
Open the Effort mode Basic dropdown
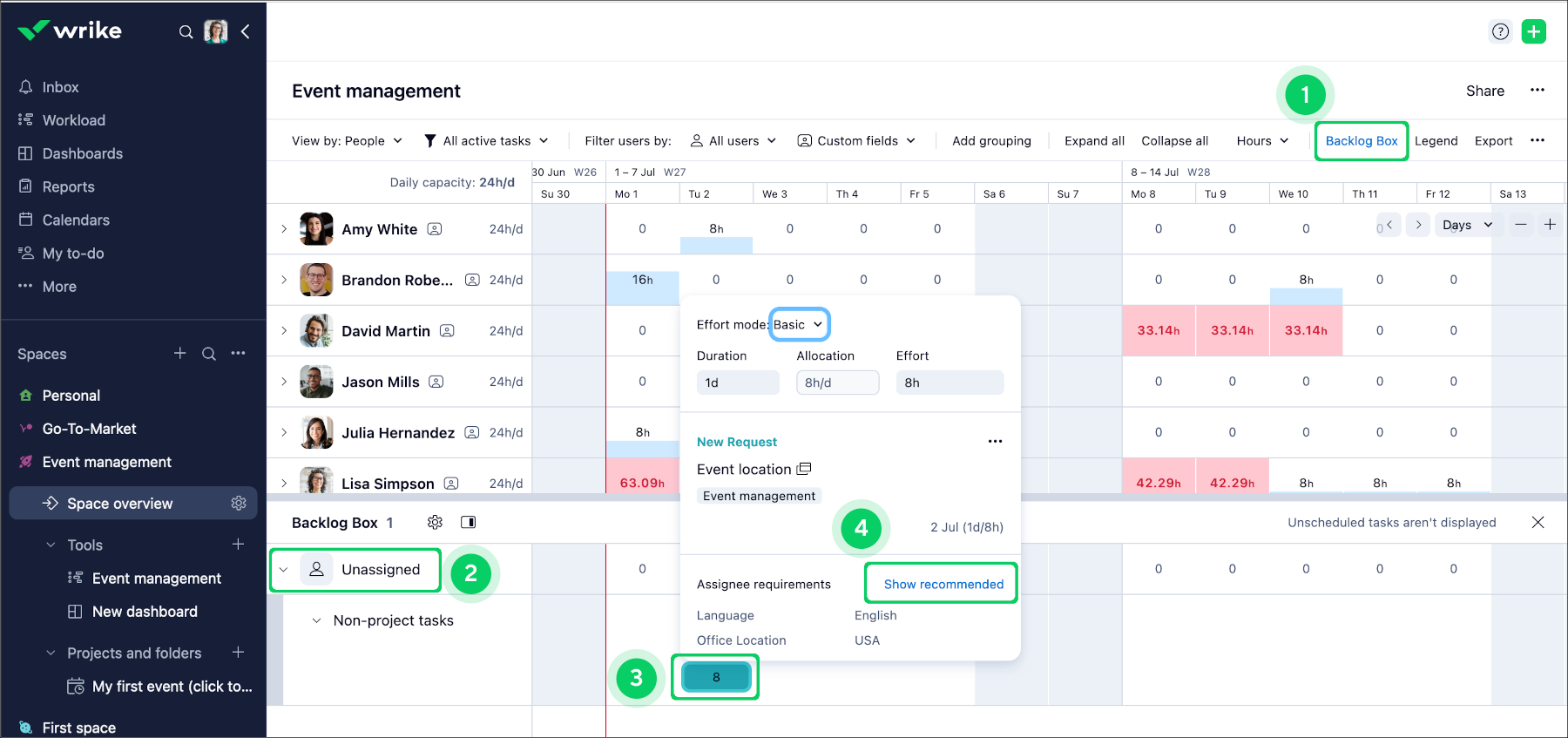coord(799,324)
